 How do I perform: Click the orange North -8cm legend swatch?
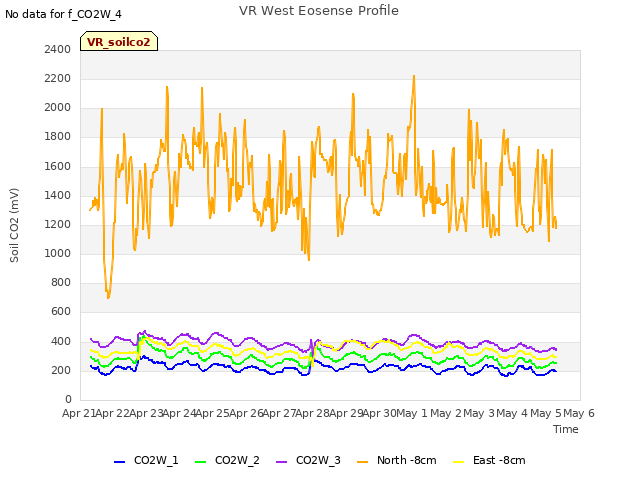[362, 462]
